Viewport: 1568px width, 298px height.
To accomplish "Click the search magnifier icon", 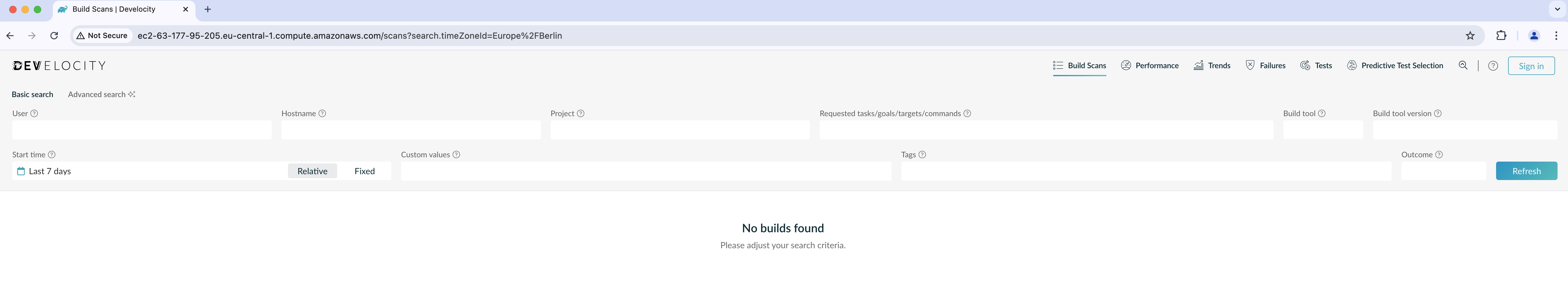I will tap(1463, 65).
